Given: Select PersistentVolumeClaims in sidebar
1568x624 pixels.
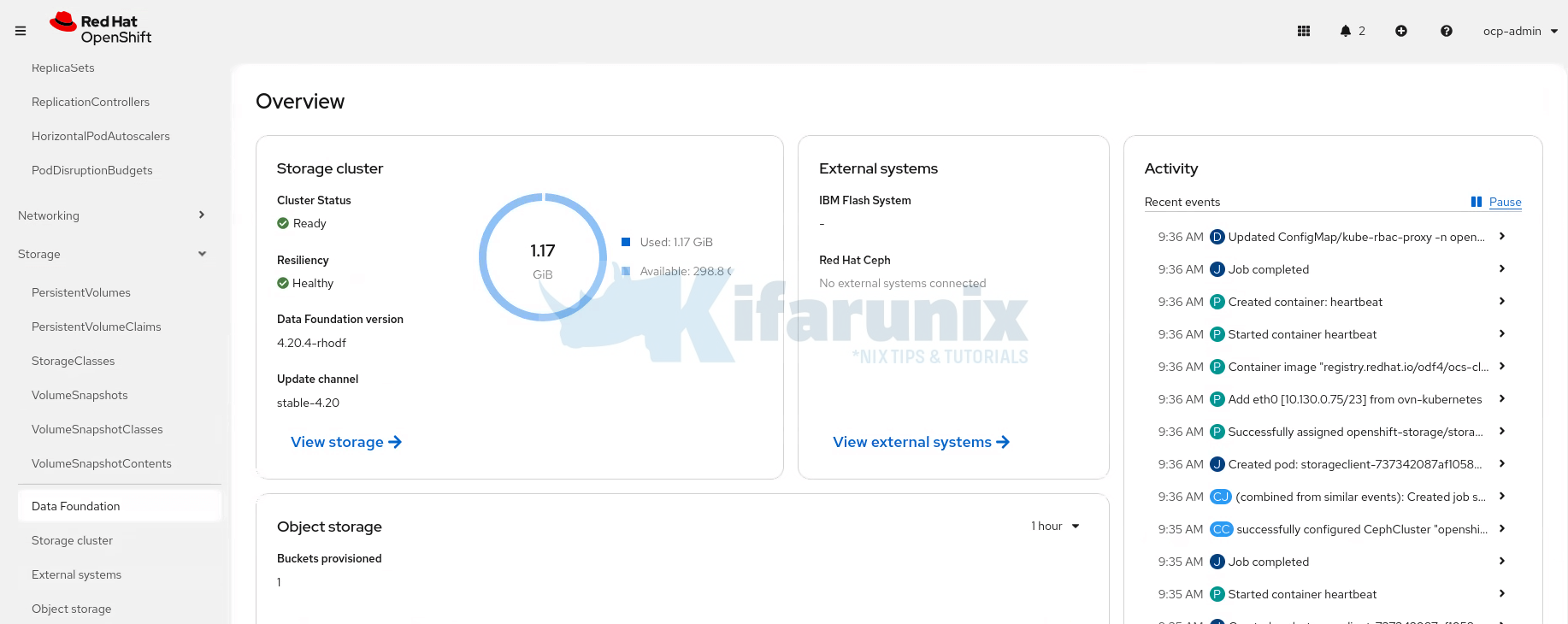Looking at the screenshot, I should [97, 327].
